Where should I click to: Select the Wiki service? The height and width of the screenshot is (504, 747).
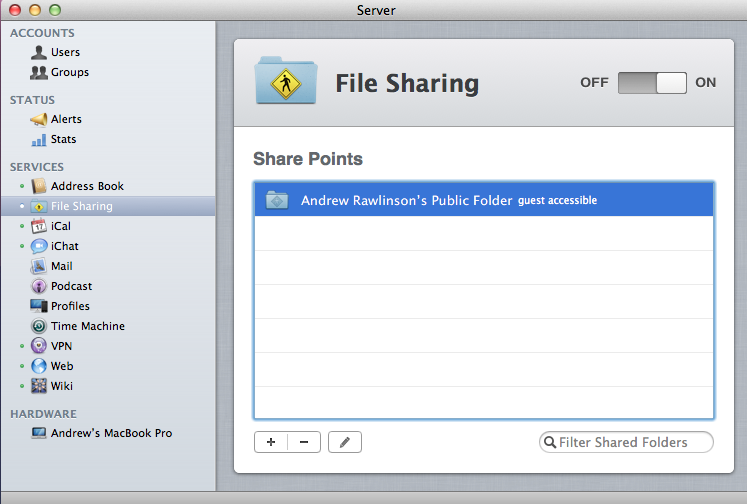(x=62, y=386)
